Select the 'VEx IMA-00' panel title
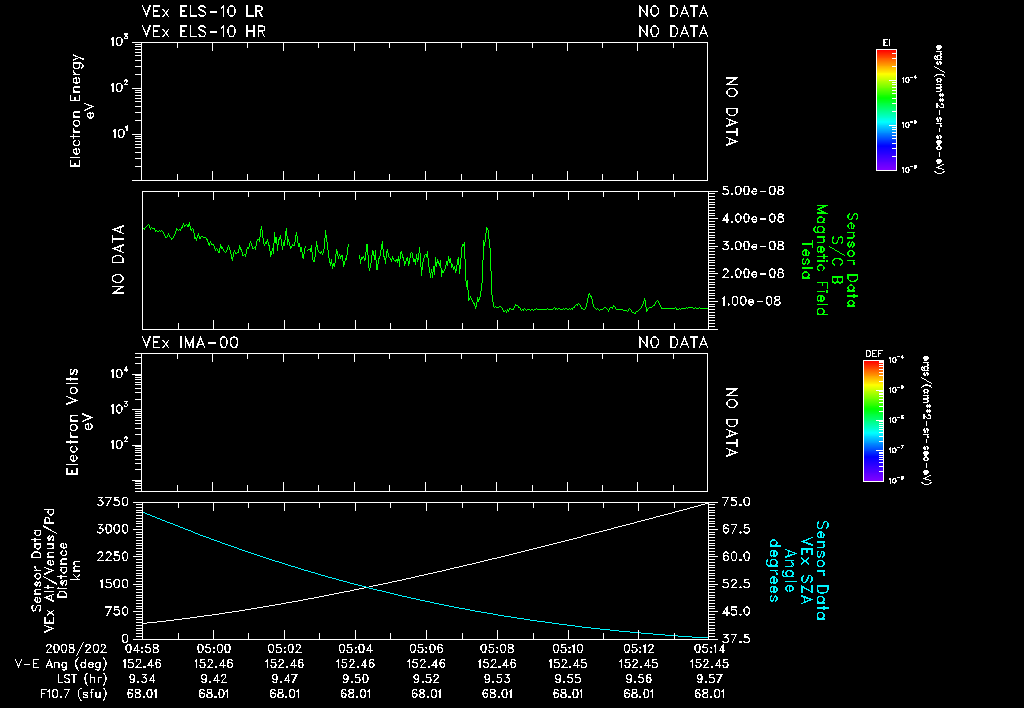1024x708 pixels. coord(190,342)
